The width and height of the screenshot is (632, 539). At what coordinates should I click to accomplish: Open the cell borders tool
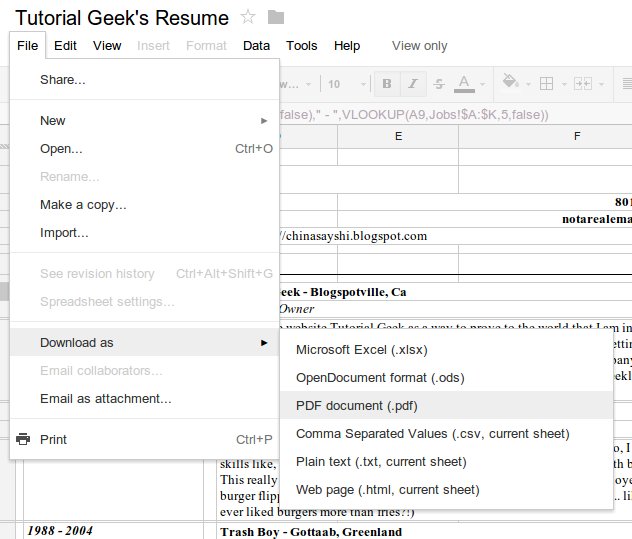click(x=546, y=84)
